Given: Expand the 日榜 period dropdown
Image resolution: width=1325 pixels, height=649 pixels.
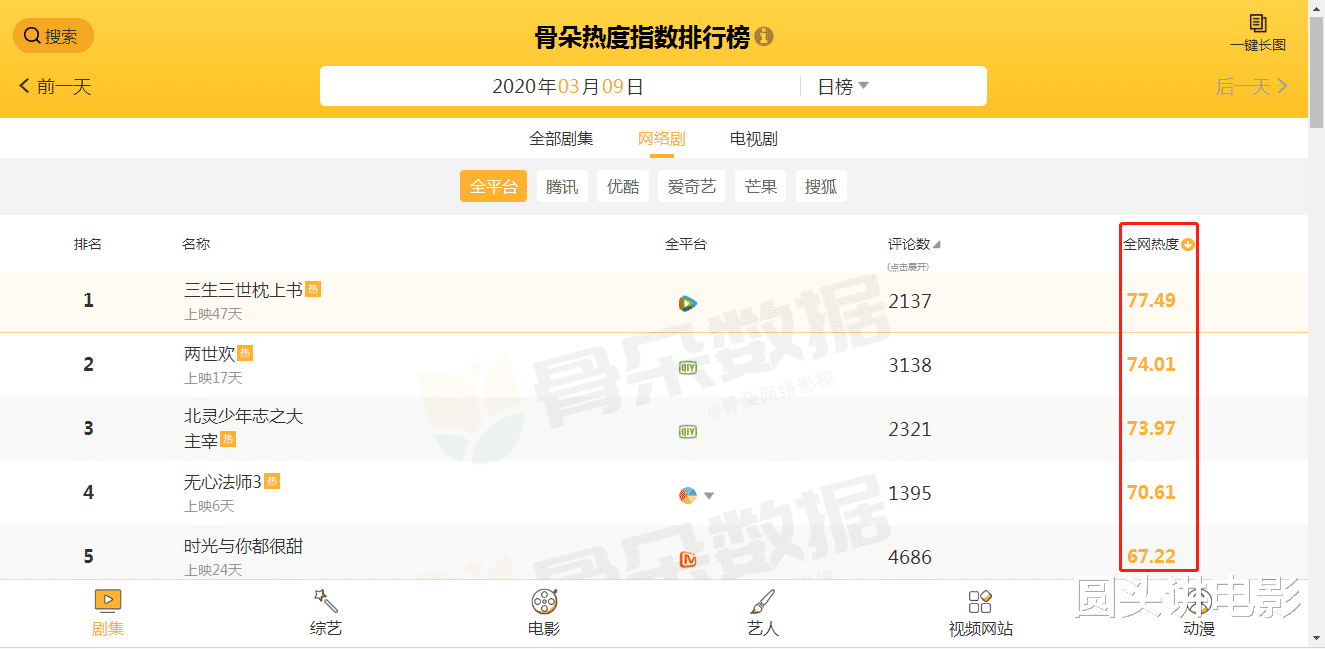Looking at the screenshot, I should click(x=843, y=87).
